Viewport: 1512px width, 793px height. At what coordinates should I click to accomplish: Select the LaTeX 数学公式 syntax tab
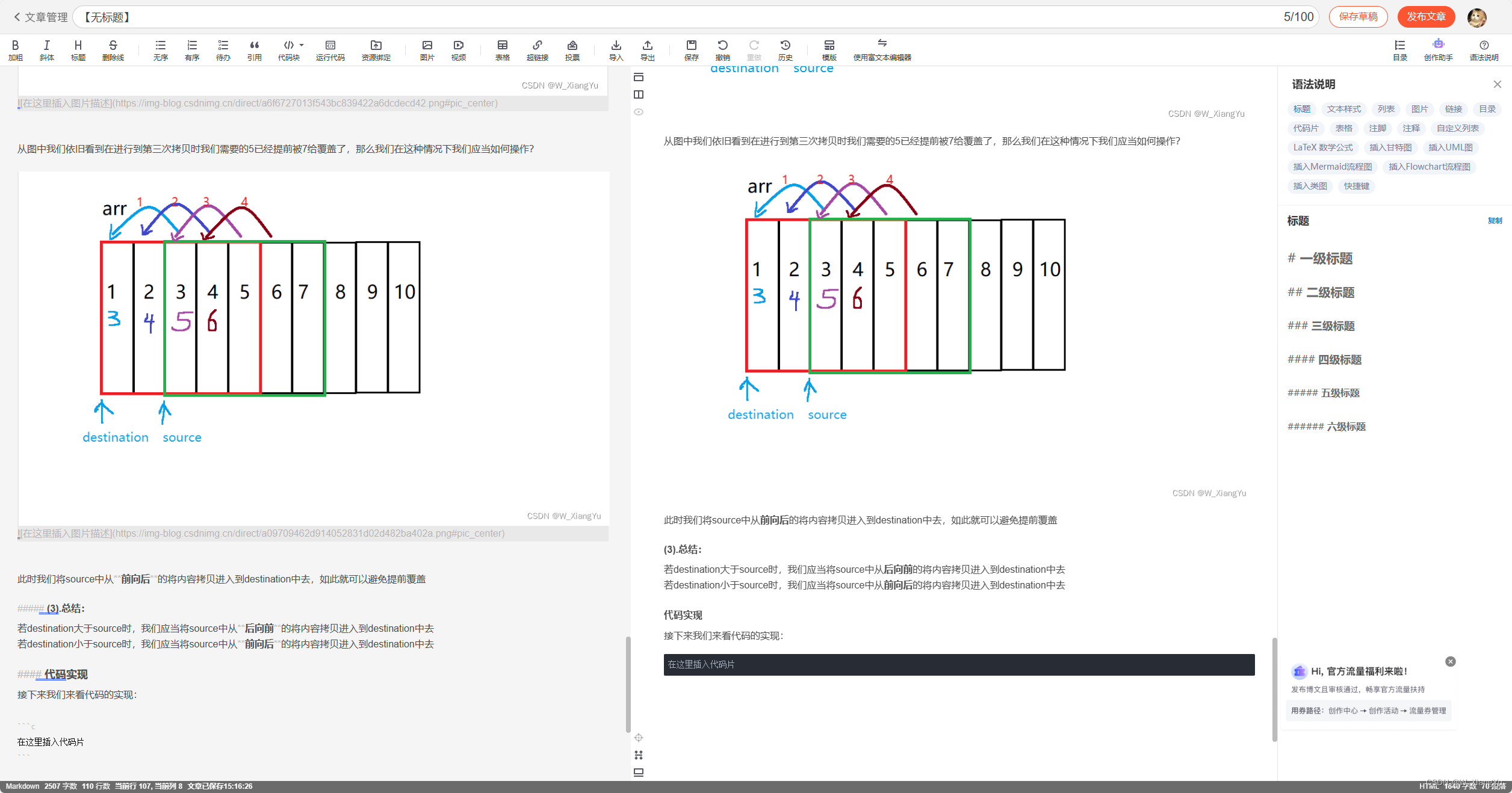click(x=1322, y=147)
